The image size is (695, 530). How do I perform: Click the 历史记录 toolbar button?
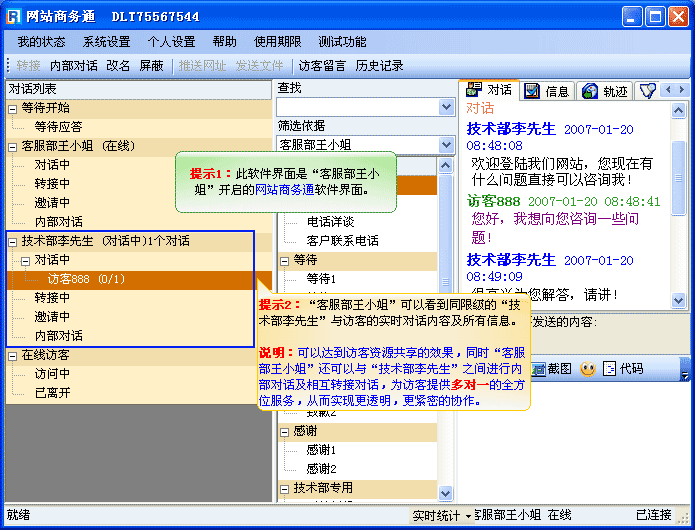(x=379, y=66)
